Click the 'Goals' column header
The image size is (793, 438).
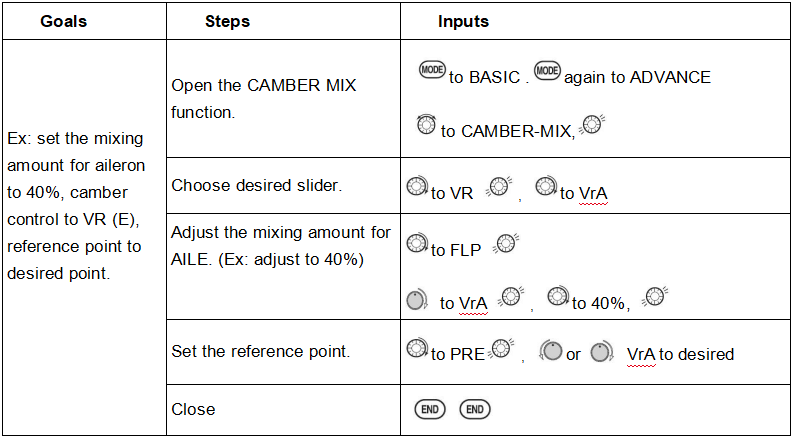pos(64,20)
